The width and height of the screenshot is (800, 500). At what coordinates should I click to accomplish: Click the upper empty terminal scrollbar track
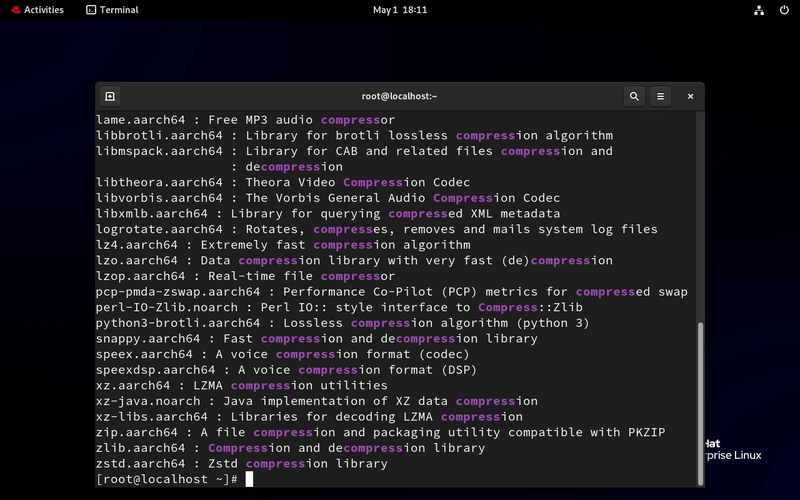(x=701, y=217)
